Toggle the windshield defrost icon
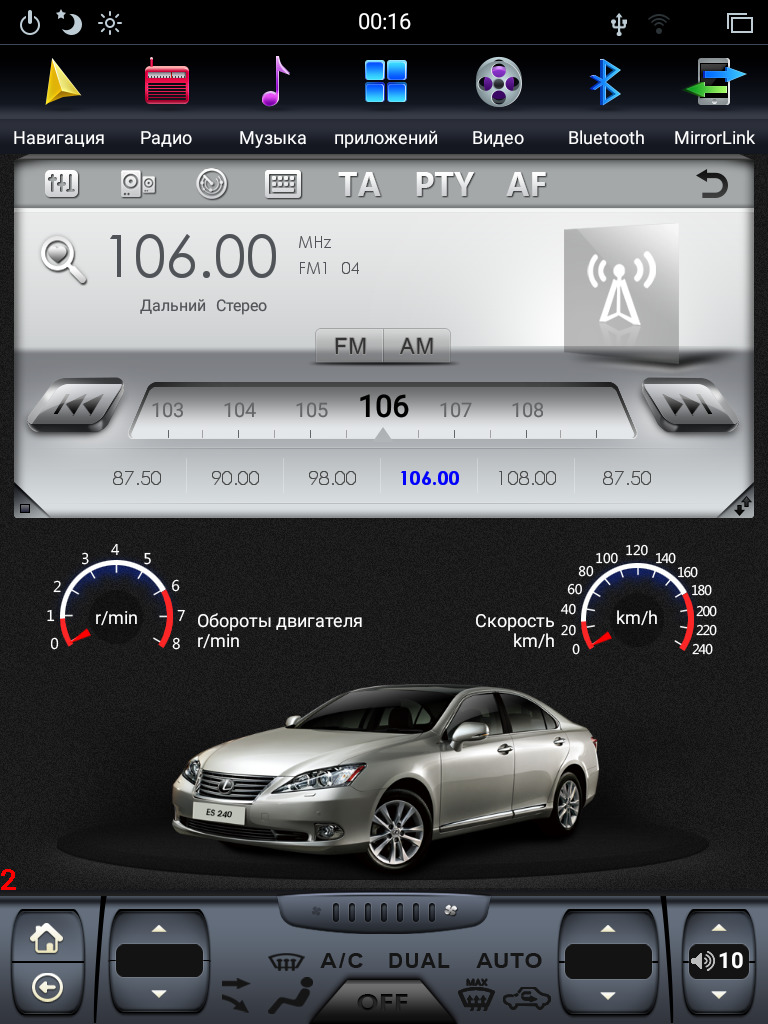Screen dimensions: 768x1024 (x=286, y=961)
